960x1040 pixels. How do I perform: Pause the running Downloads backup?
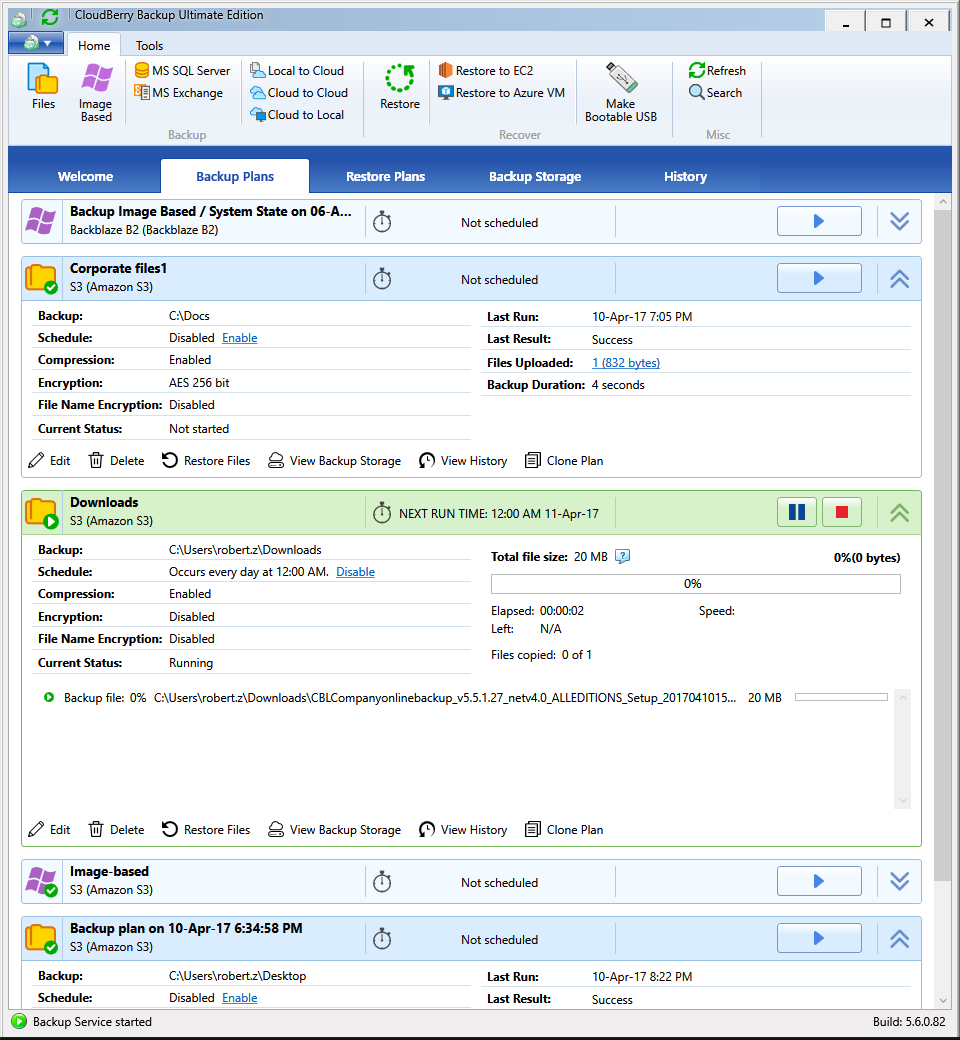point(797,512)
